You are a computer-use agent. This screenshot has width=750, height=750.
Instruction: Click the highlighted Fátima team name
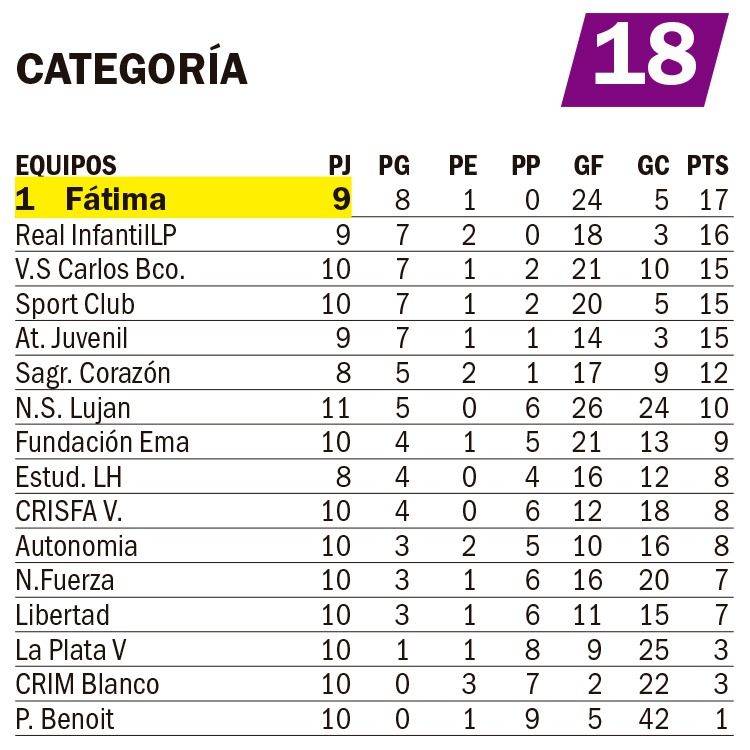[115, 199]
